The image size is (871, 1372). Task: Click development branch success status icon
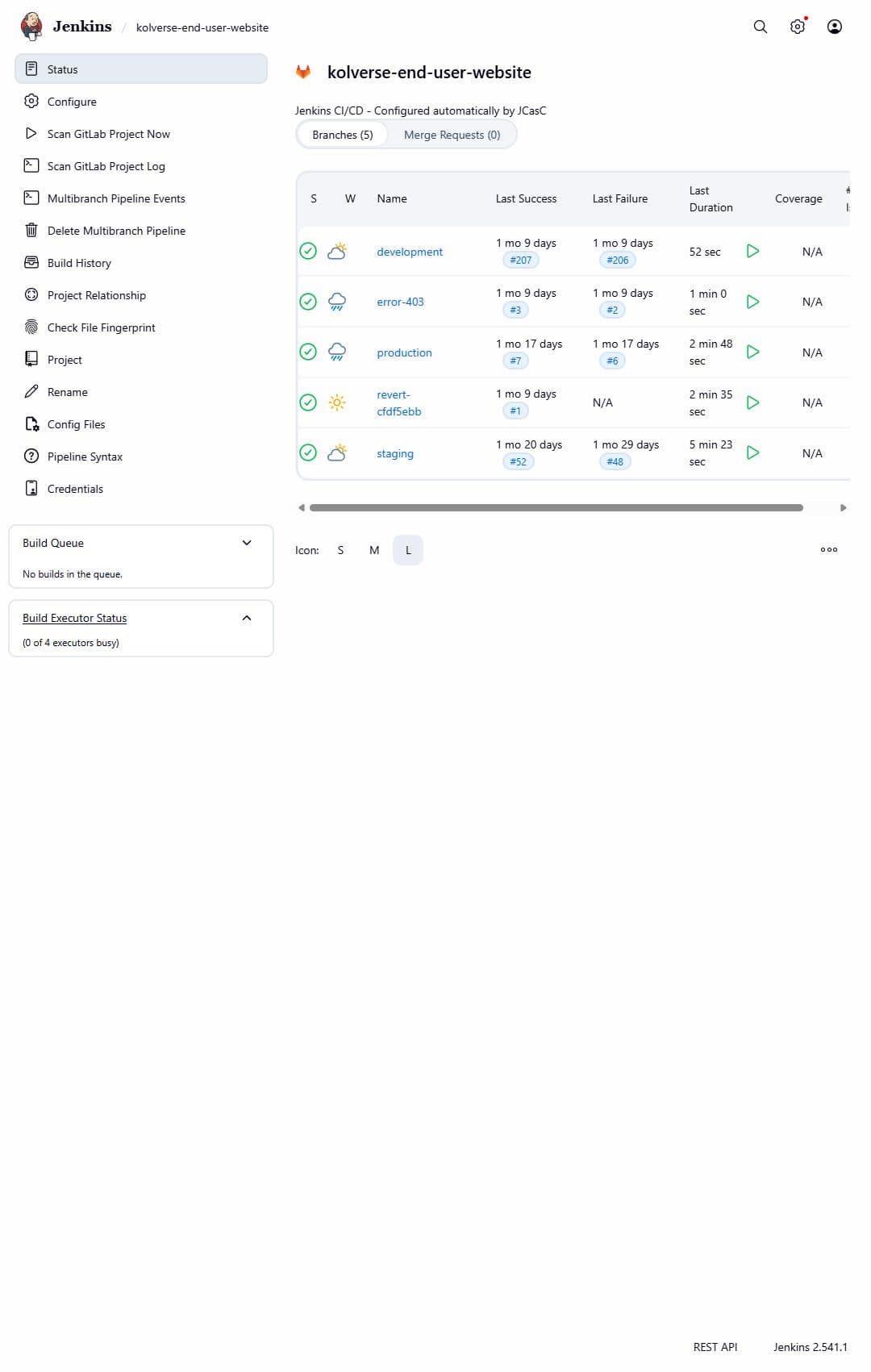308,251
